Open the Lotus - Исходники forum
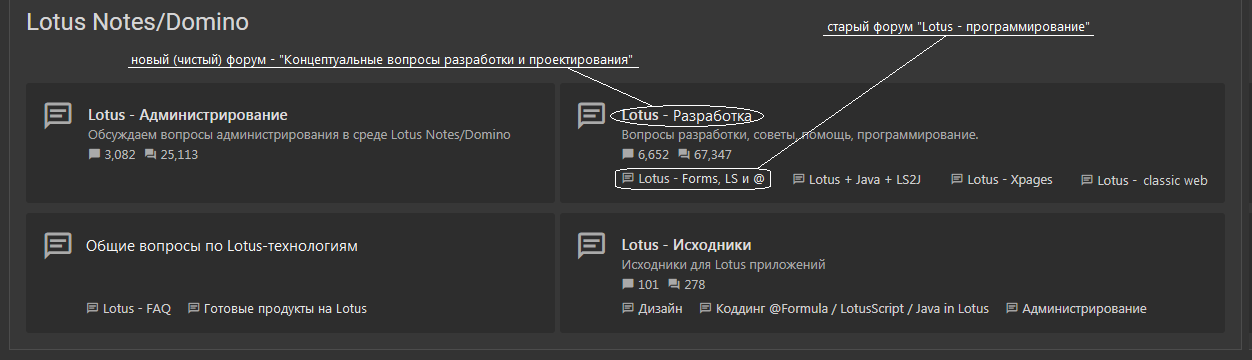 coord(686,245)
